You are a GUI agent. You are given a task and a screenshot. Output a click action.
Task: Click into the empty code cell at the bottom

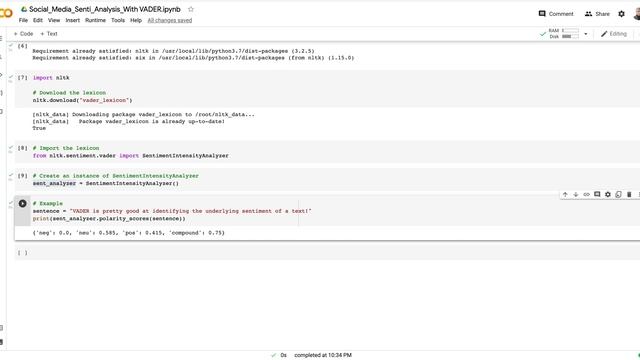pyautogui.click(x=327, y=253)
